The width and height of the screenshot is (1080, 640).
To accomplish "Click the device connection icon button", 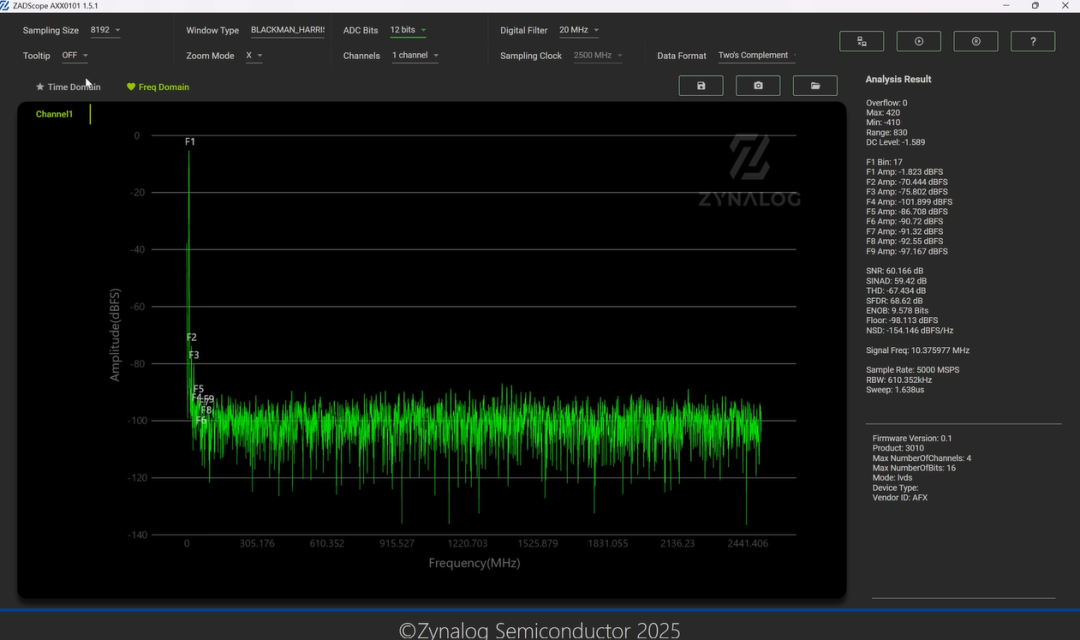I will click(x=861, y=41).
